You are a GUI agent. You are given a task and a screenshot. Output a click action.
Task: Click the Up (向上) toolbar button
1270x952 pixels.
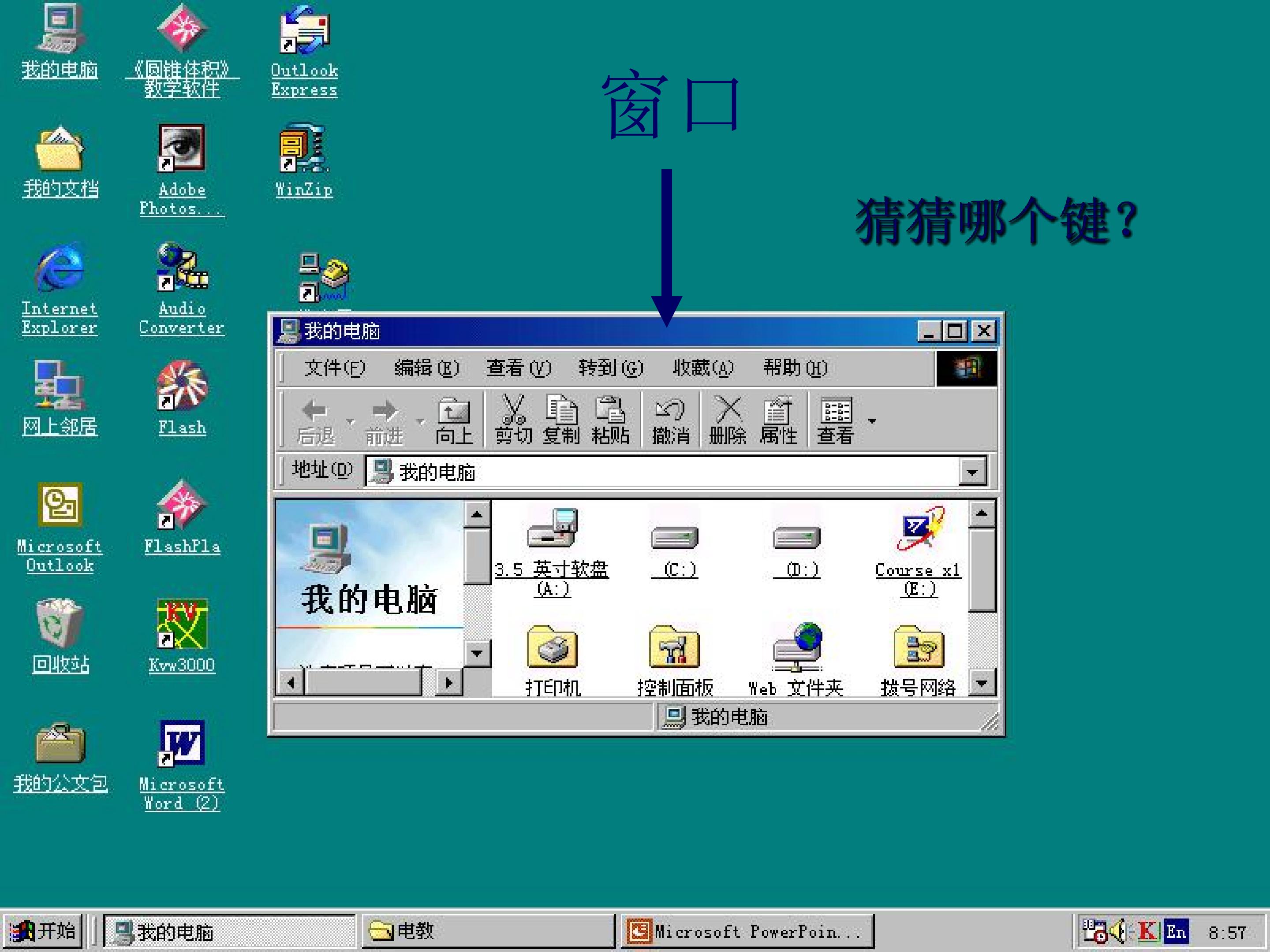click(x=454, y=421)
